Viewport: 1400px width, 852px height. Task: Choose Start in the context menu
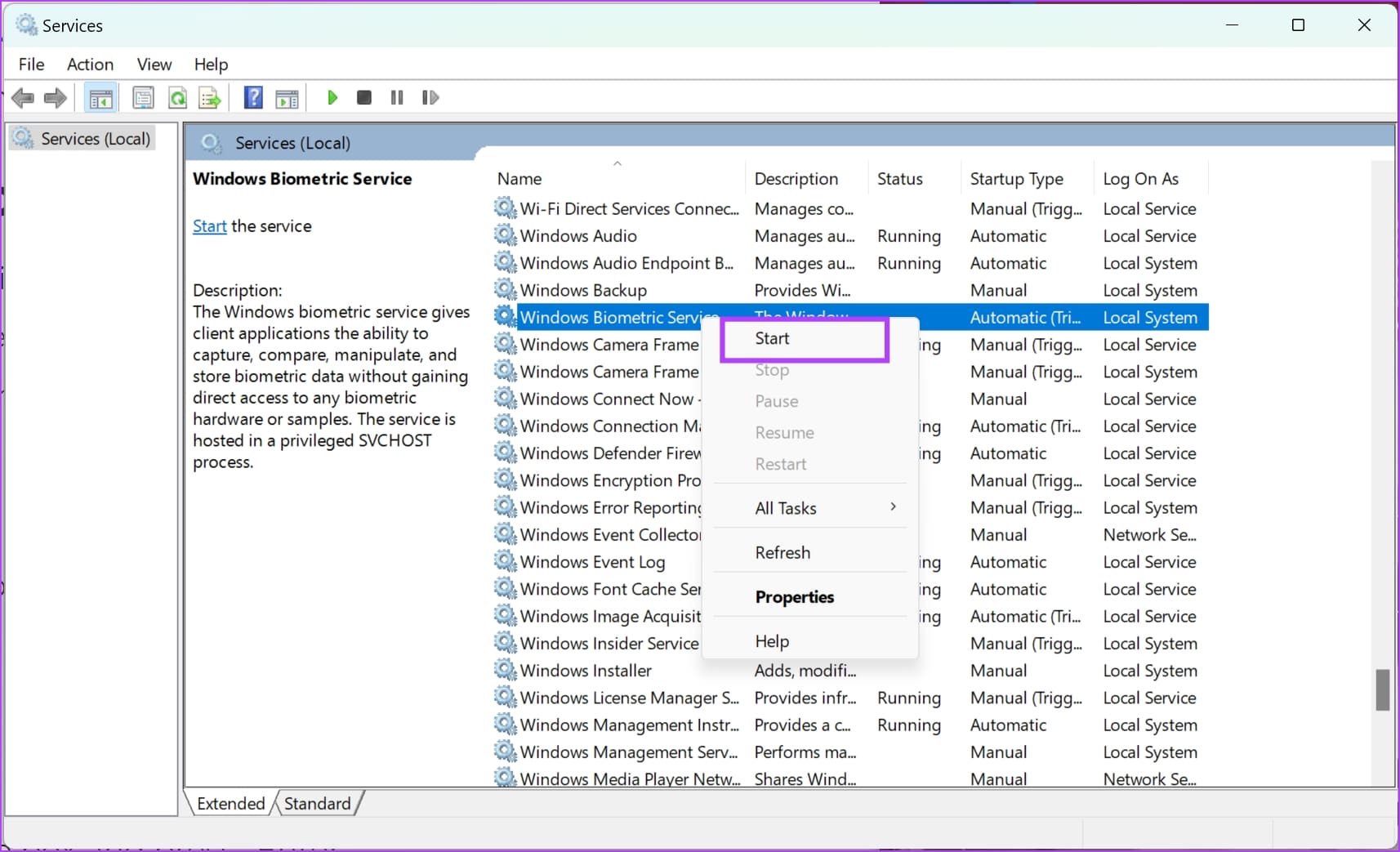pos(805,339)
